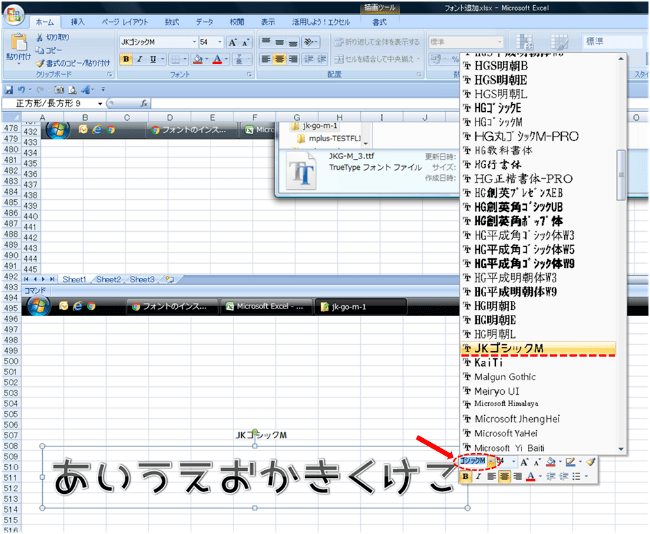Click the font list scrollbar thumb
Image resolution: width=650 pixels, height=534 pixels.
[621, 175]
